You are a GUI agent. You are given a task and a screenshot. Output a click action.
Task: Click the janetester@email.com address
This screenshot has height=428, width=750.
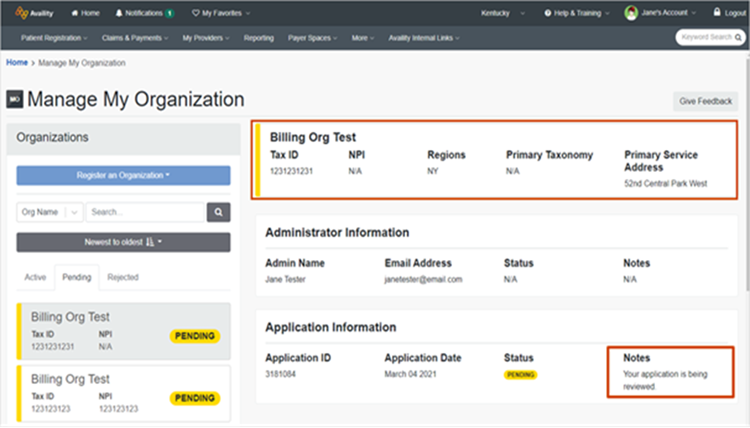[423, 279]
